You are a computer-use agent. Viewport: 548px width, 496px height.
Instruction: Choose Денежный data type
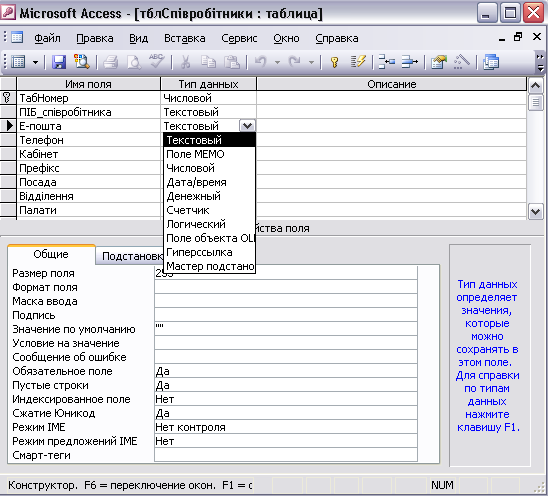[x=209, y=196]
